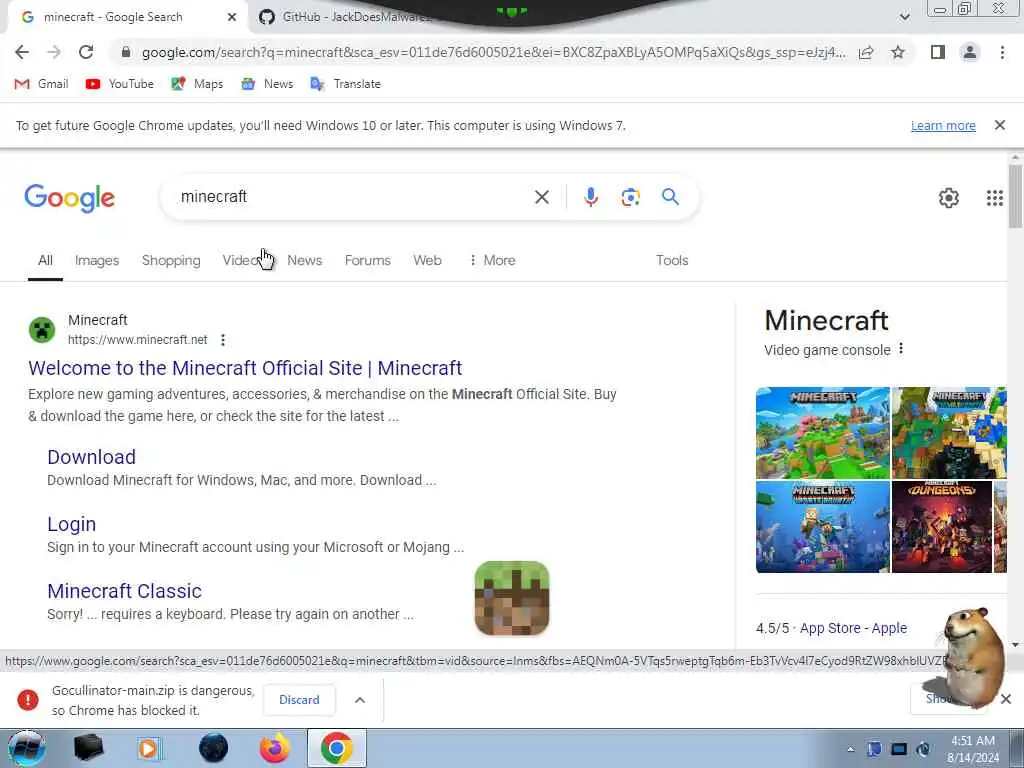Open the Chrome three-dot menu
1024x768 pixels.
coord(1002,52)
